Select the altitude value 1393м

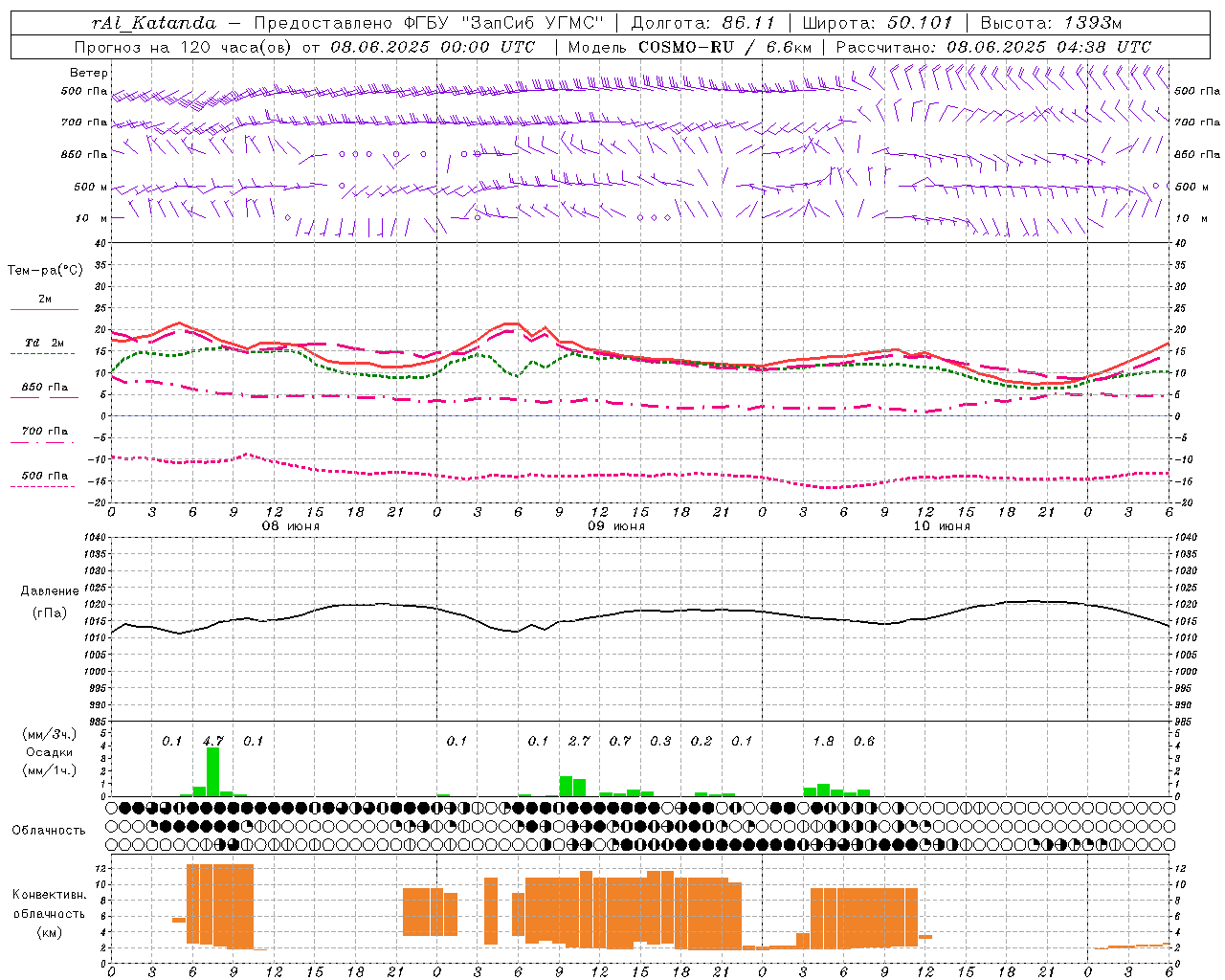coord(1093,23)
